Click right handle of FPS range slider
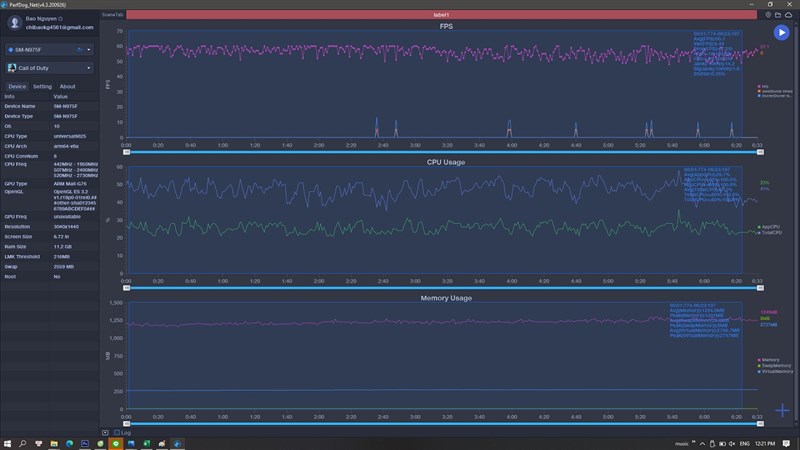This screenshot has height=450, width=800. point(760,152)
